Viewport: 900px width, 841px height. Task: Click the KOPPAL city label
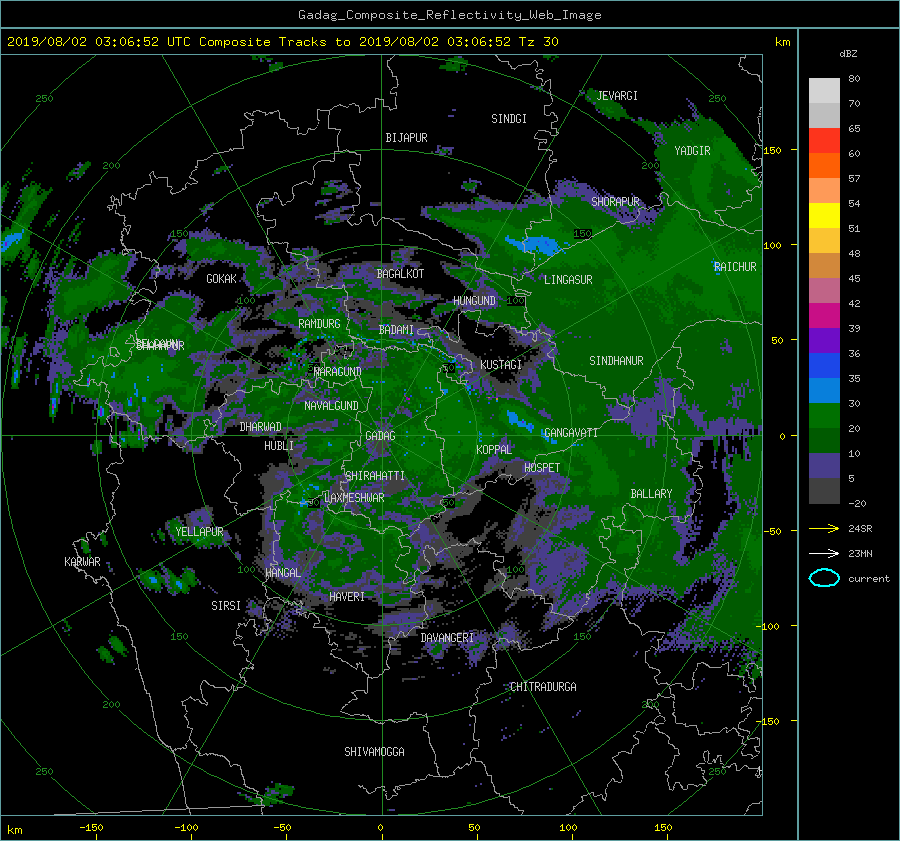click(494, 450)
